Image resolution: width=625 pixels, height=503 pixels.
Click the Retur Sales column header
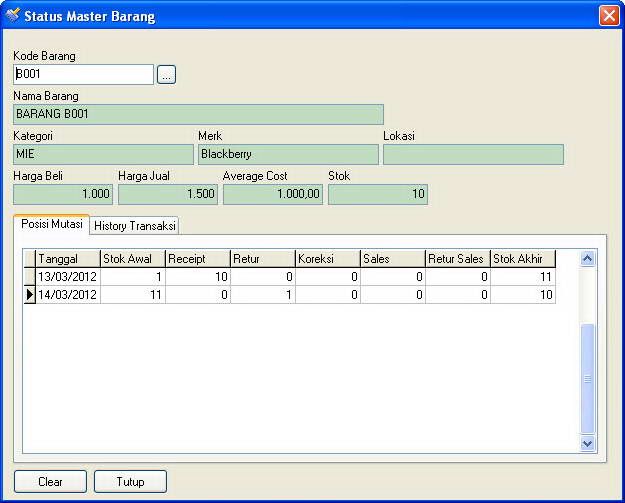[x=458, y=259]
